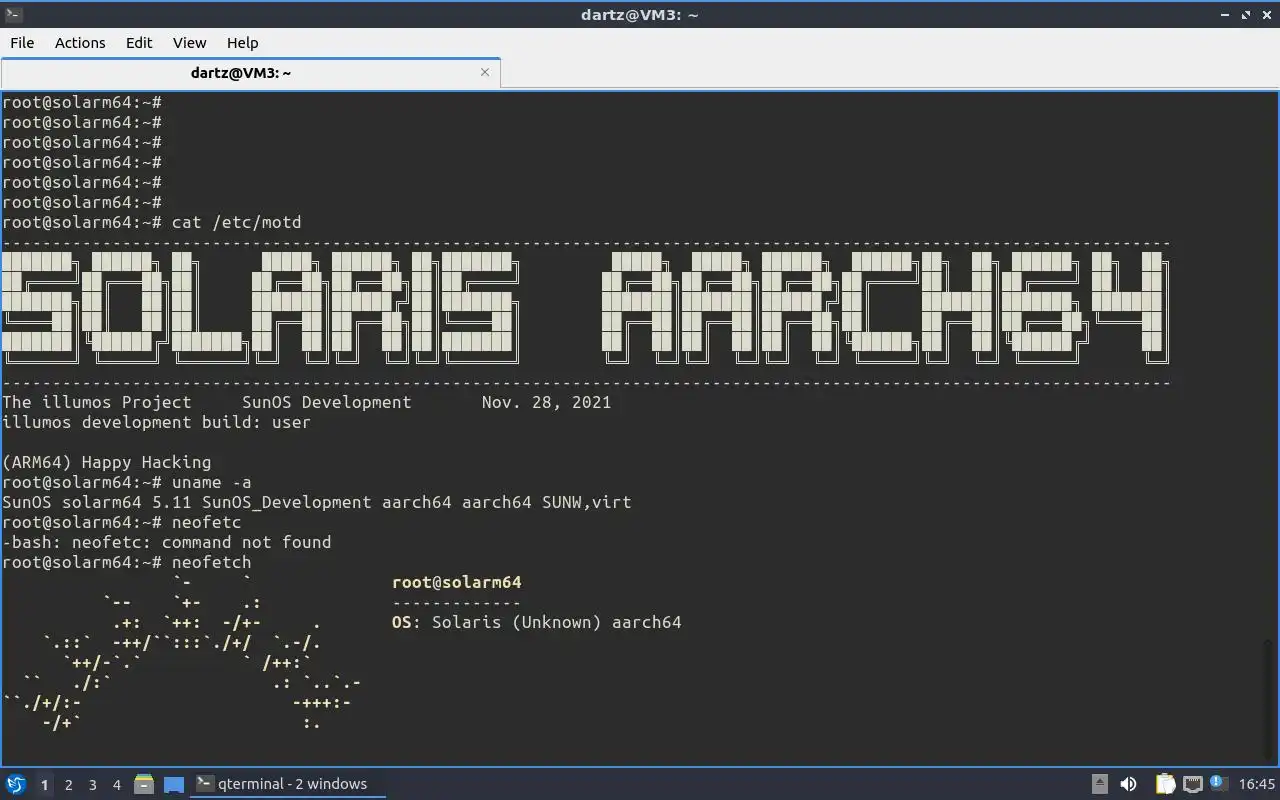Open the View menu

pos(189,42)
